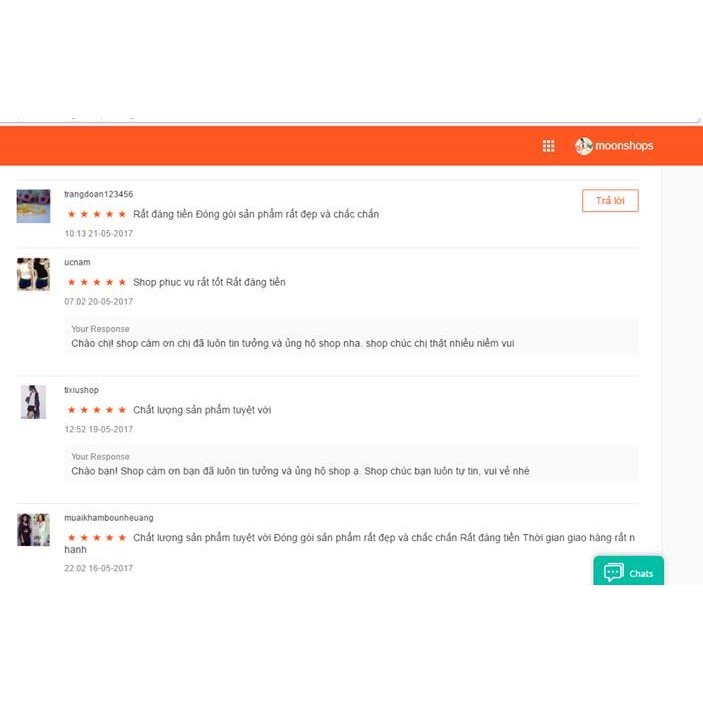
Task: Click the chat bubble icon in Chats
Action: pyautogui.click(x=613, y=573)
